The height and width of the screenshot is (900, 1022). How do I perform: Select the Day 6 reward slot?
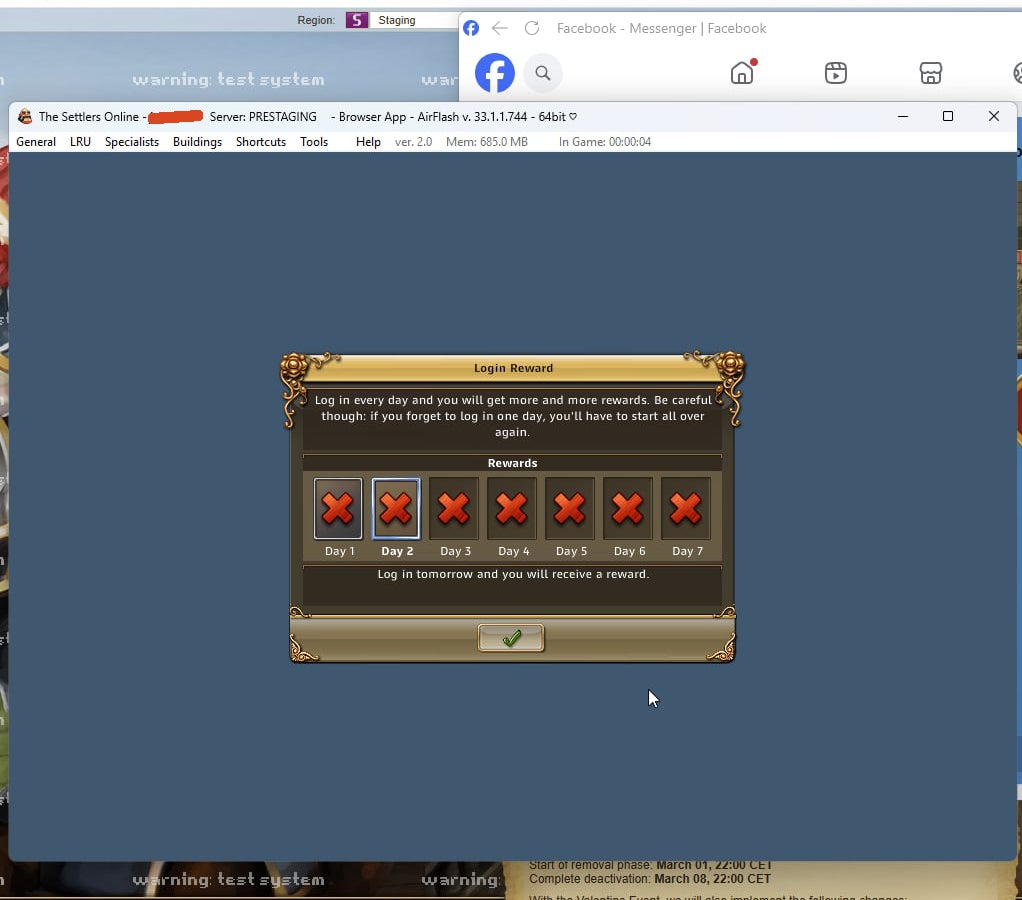(628, 508)
